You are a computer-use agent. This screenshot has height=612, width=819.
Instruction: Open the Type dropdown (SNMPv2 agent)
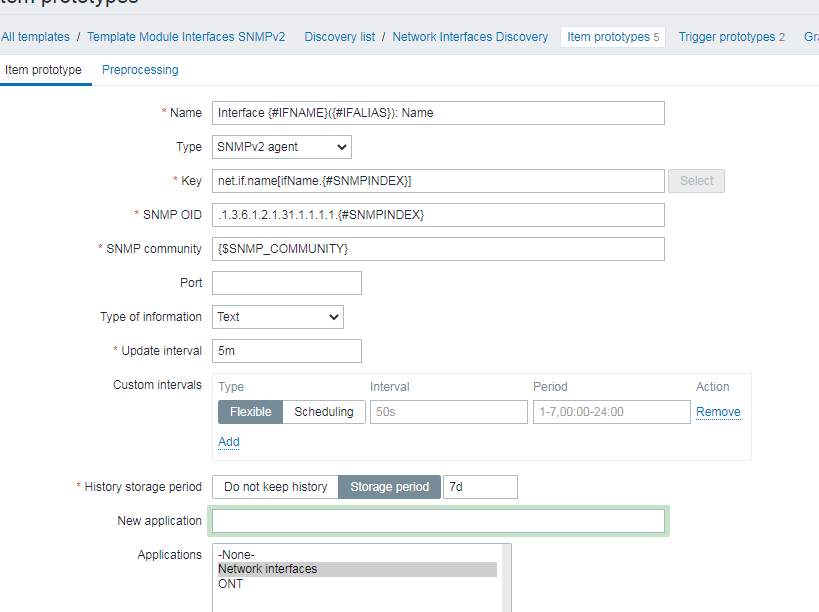pyautogui.click(x=282, y=147)
